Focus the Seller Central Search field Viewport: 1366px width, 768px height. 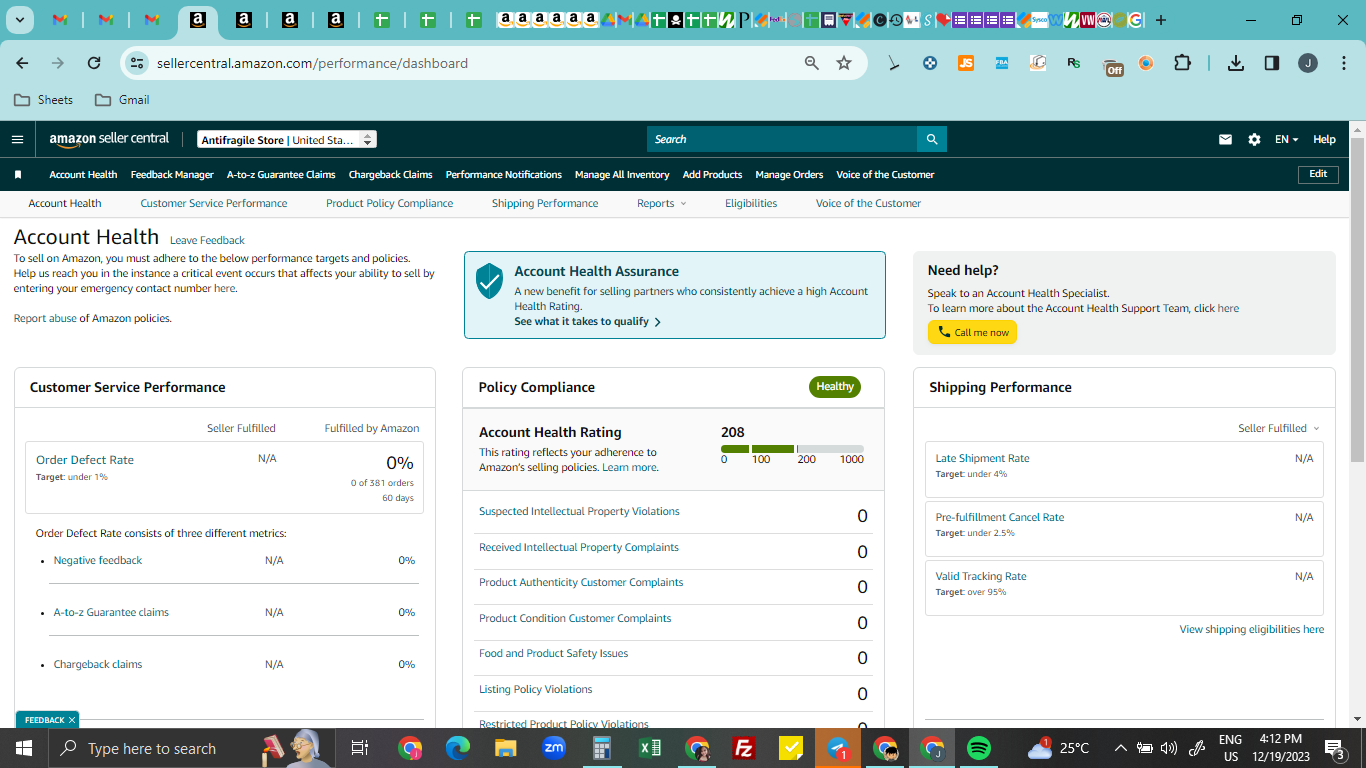[x=782, y=139]
